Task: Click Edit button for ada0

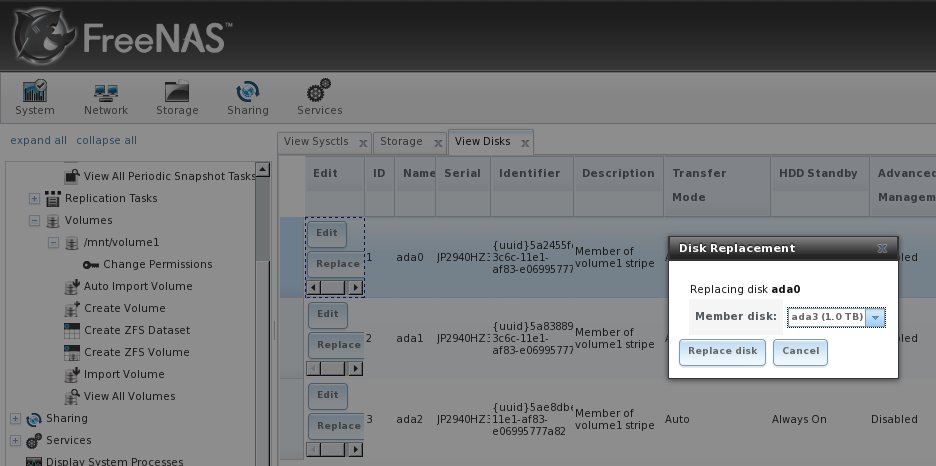Action: click(x=327, y=233)
